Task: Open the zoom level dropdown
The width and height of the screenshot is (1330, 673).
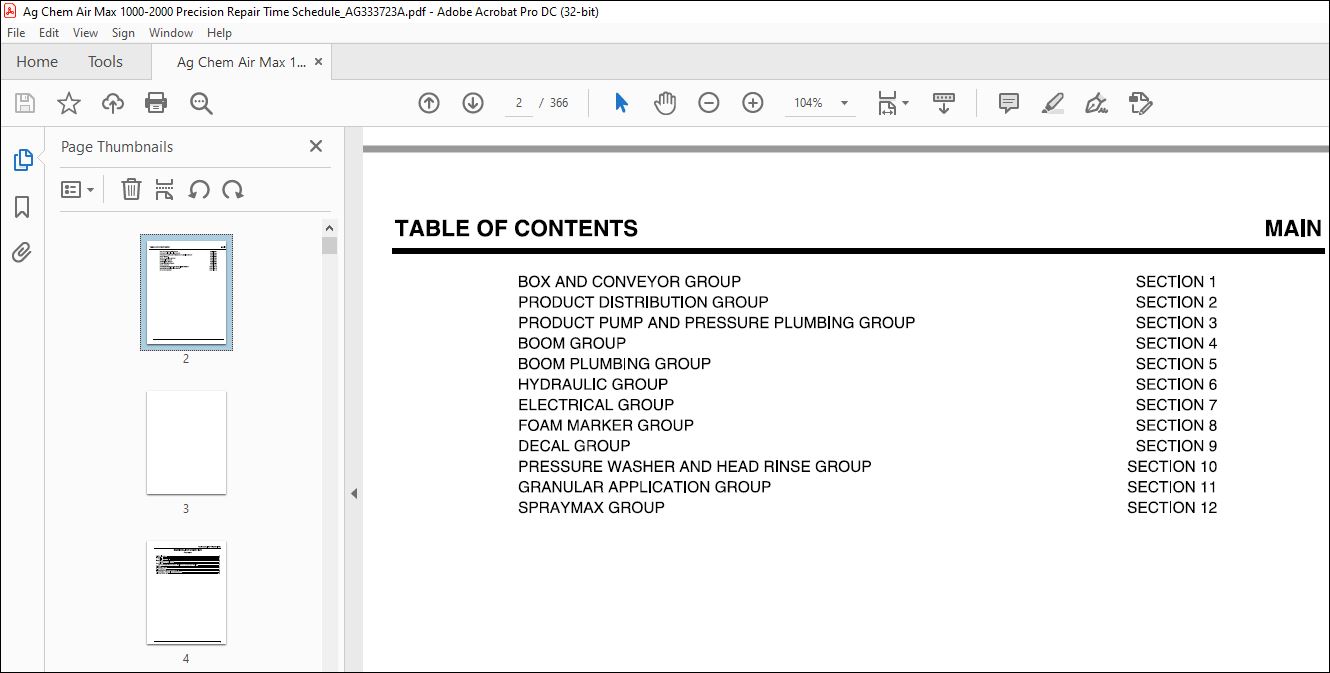Action: tap(844, 103)
